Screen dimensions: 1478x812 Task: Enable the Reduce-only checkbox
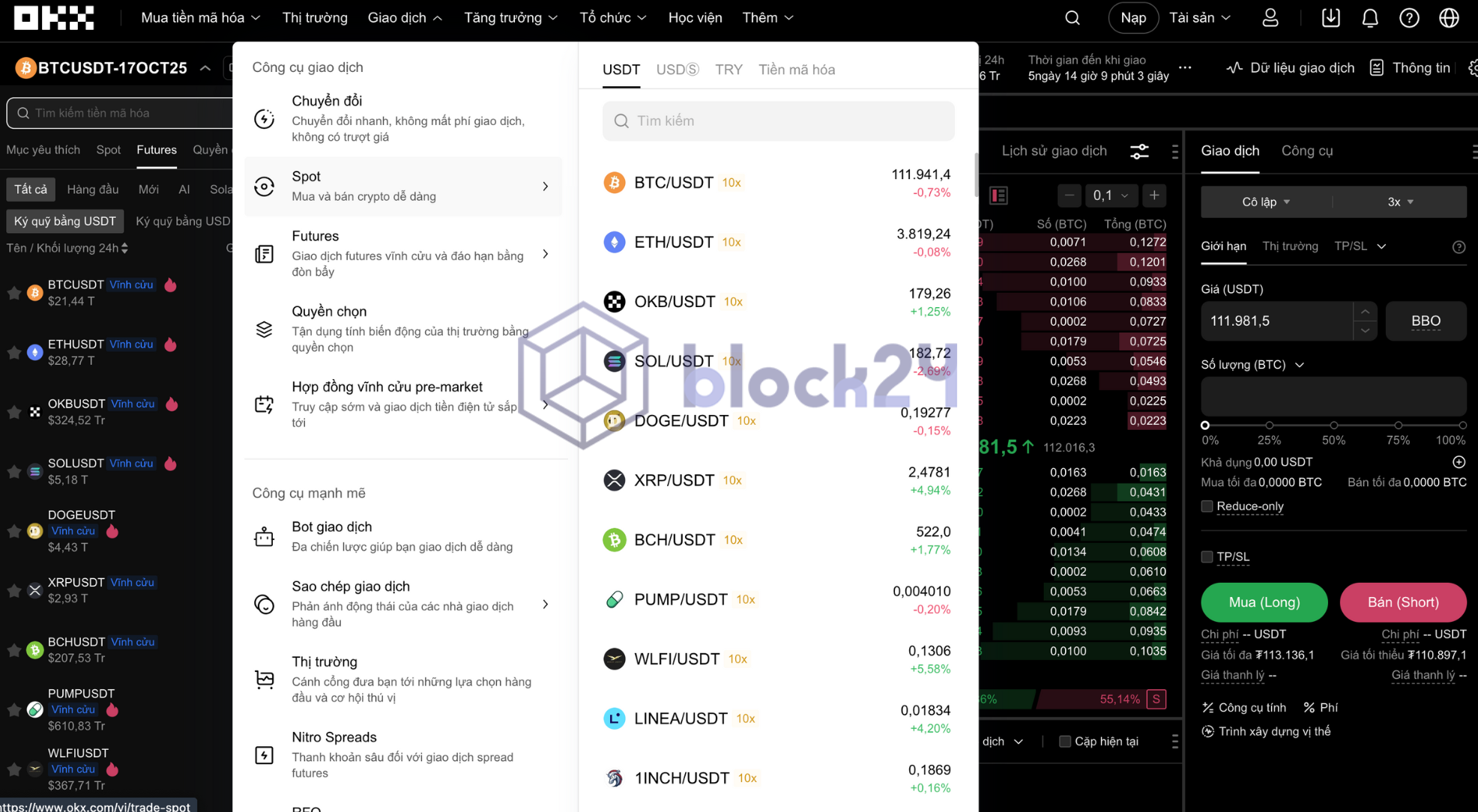[1207, 506]
